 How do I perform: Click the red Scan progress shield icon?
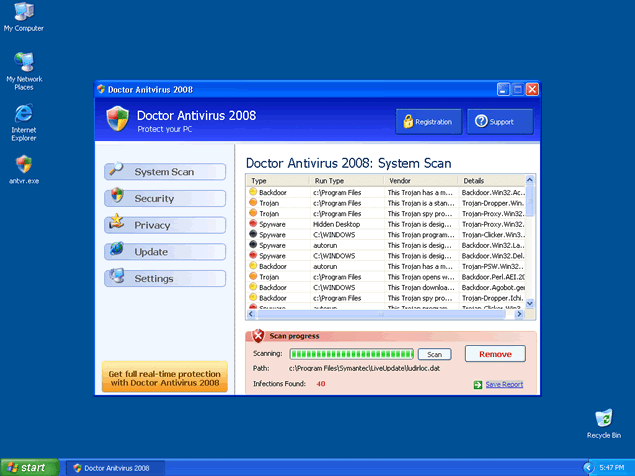click(x=258, y=336)
